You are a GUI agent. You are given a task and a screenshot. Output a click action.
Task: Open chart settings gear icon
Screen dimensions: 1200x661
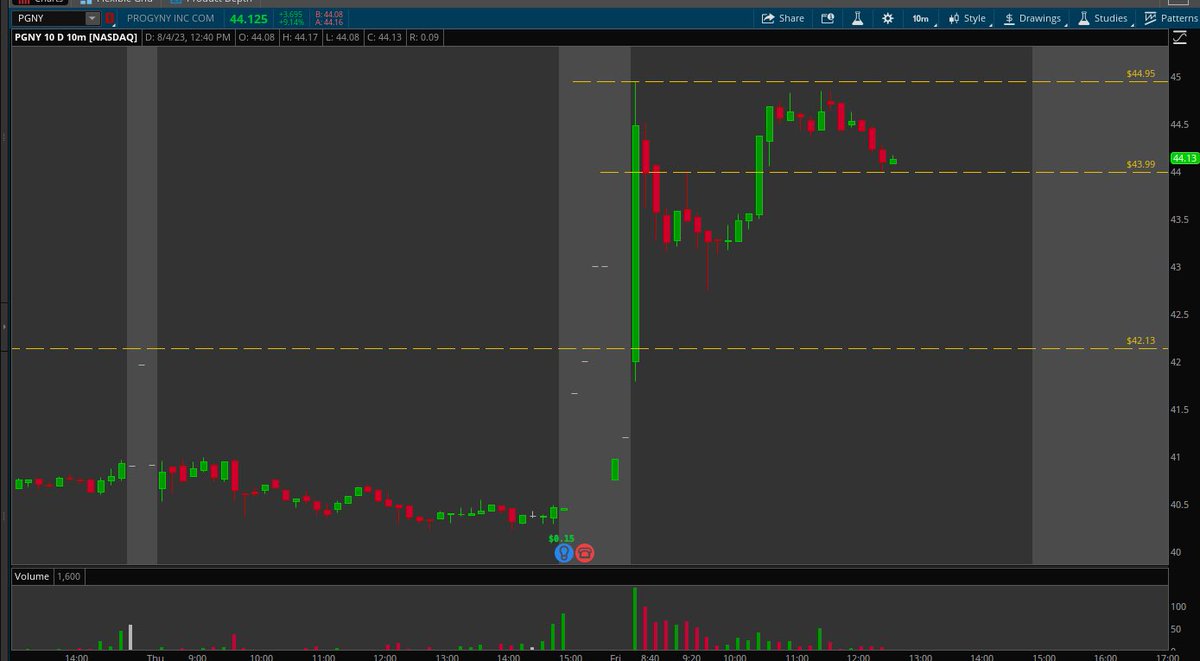click(888, 18)
